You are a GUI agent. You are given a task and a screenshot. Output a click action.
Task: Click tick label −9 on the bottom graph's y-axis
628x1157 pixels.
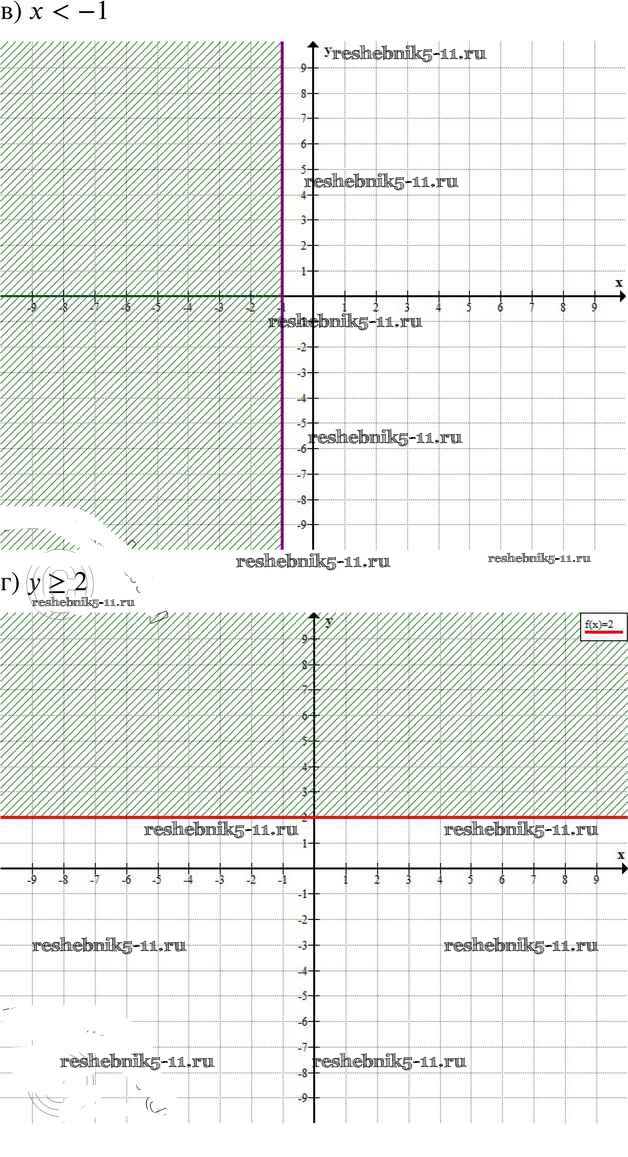(x=304, y=1097)
